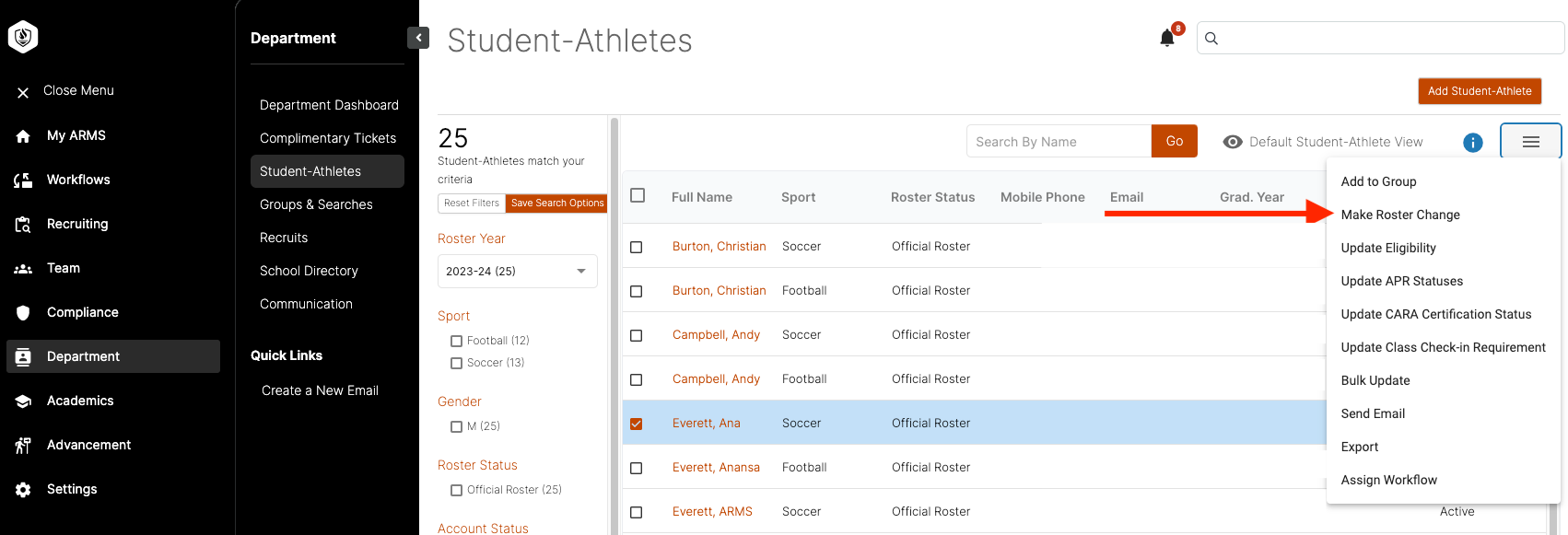The image size is (1568, 535).
Task: Uncheck the Everett, Ana row checkbox
Action: pos(636,424)
